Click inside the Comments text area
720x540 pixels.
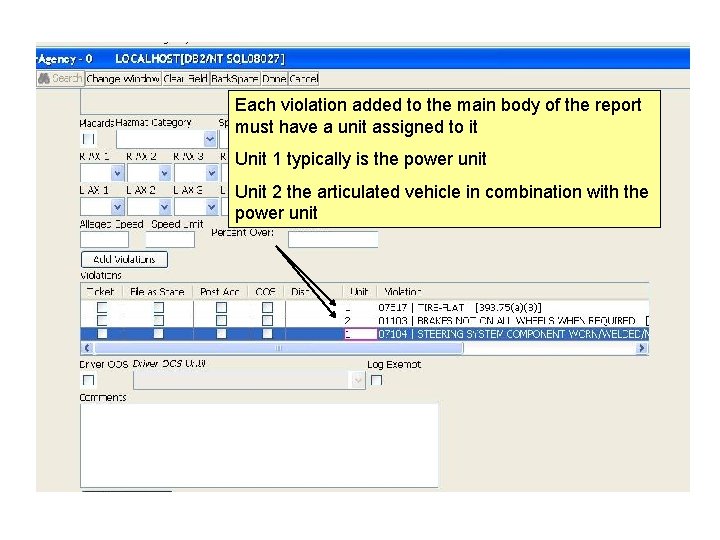click(x=259, y=445)
